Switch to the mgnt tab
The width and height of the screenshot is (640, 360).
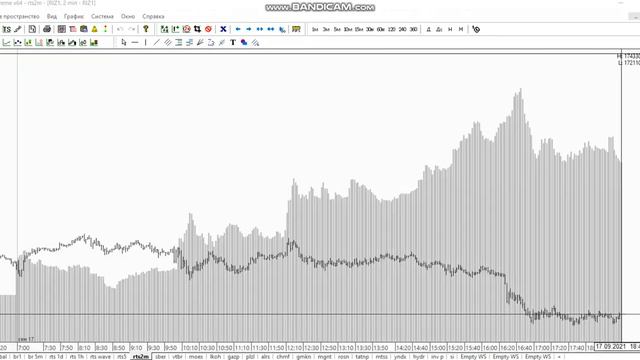324,357
